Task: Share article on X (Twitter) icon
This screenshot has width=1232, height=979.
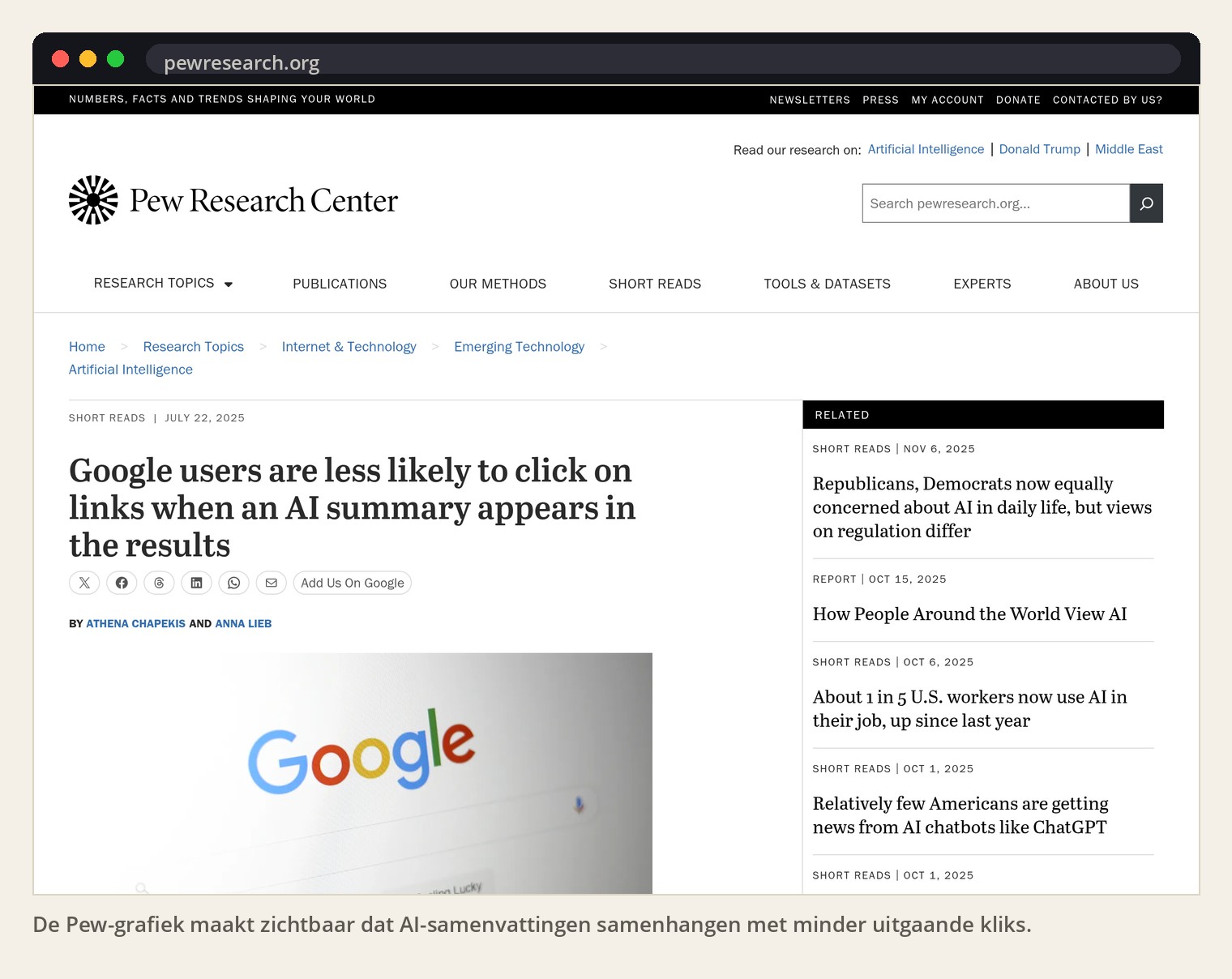Action: [x=84, y=583]
